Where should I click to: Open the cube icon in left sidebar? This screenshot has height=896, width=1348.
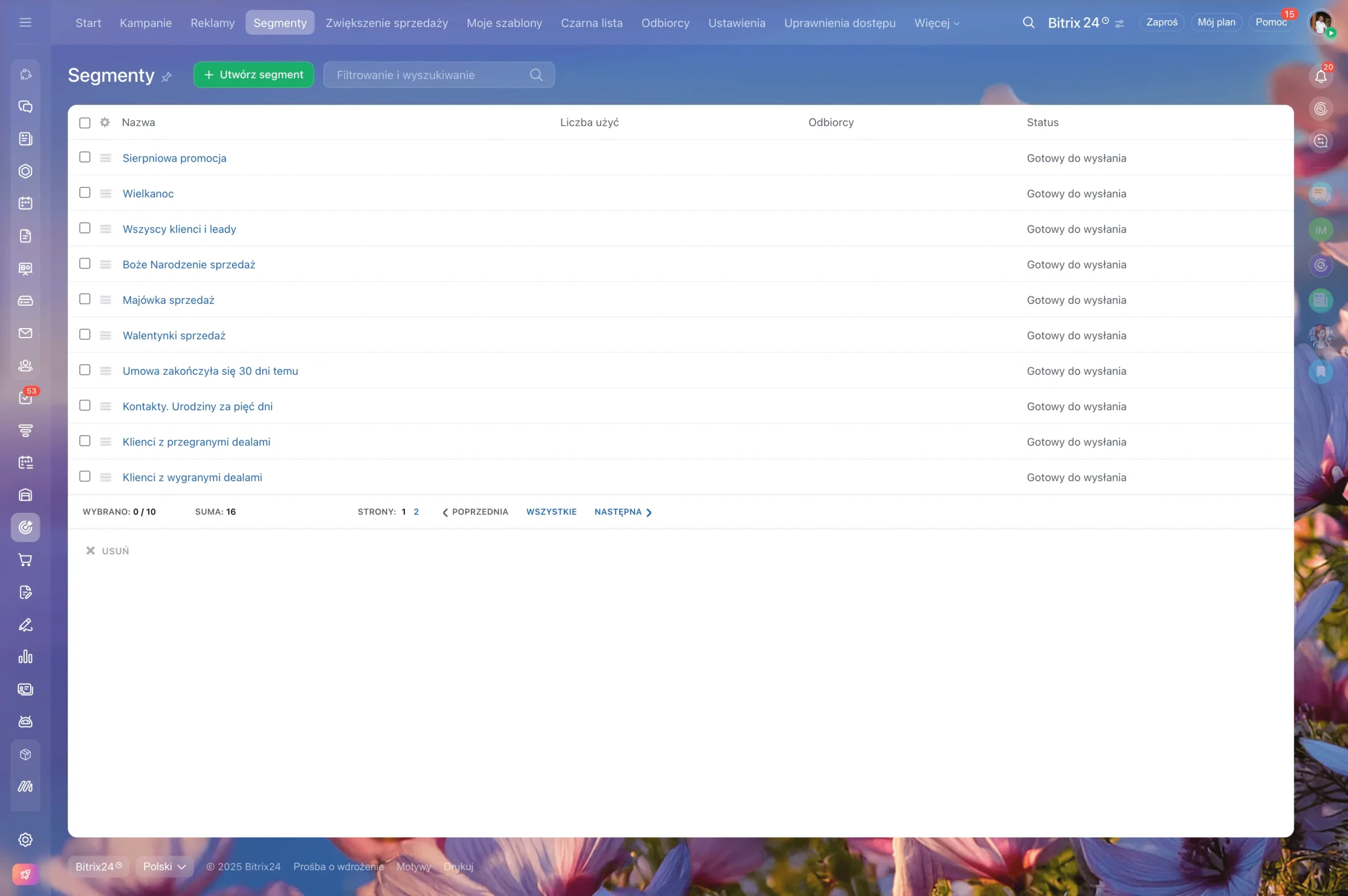(25, 754)
